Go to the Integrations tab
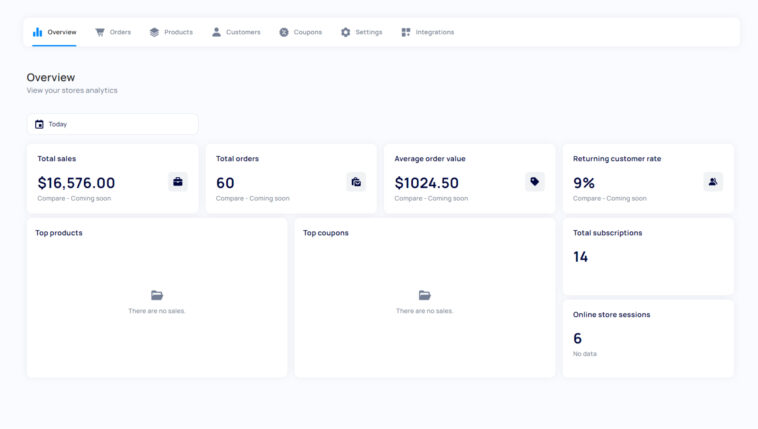The width and height of the screenshot is (758, 429). coord(427,32)
